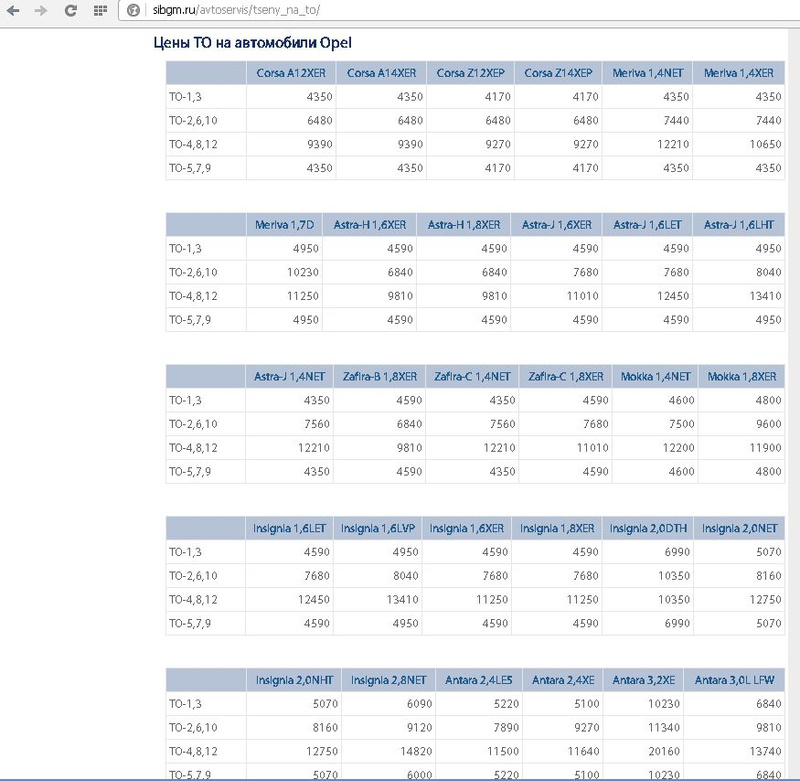
Task: Select value 11340 under Antara 3,2XE
Action: (x=663, y=727)
